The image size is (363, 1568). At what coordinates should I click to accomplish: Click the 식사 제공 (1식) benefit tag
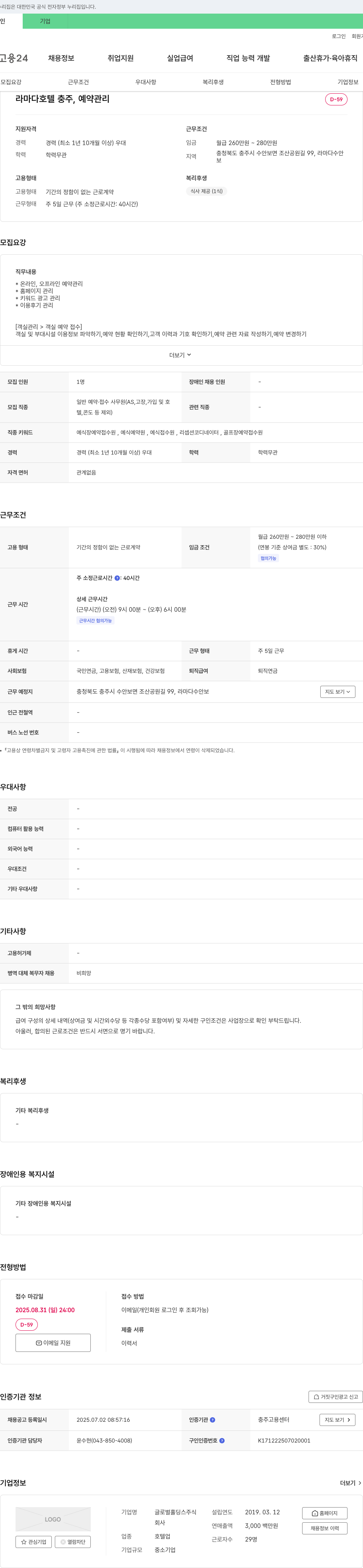(x=206, y=191)
